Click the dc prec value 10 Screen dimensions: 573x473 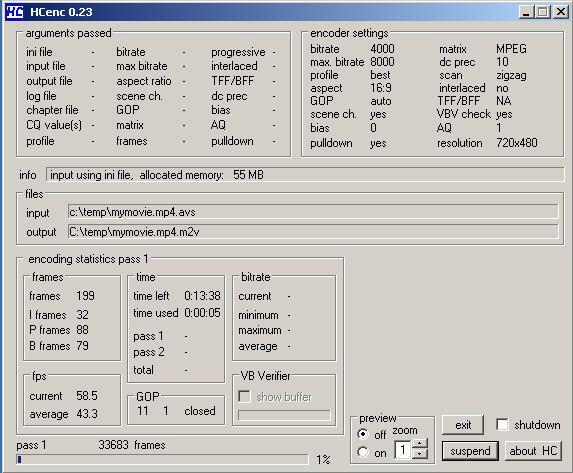pos(502,62)
